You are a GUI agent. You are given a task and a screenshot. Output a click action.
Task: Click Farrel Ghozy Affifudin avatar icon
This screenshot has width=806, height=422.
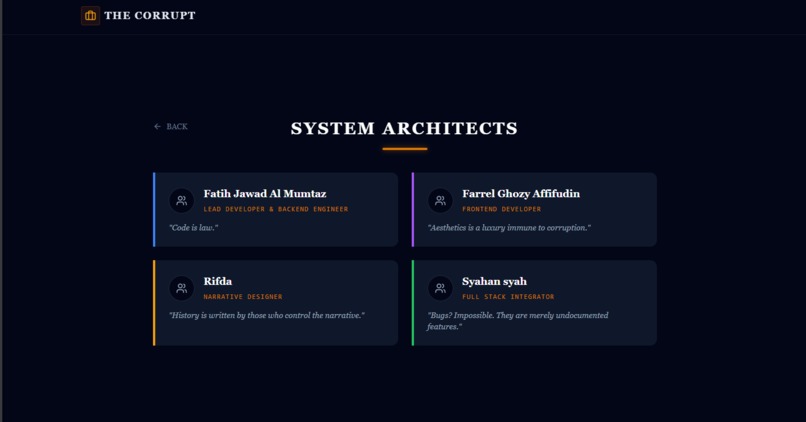point(440,200)
